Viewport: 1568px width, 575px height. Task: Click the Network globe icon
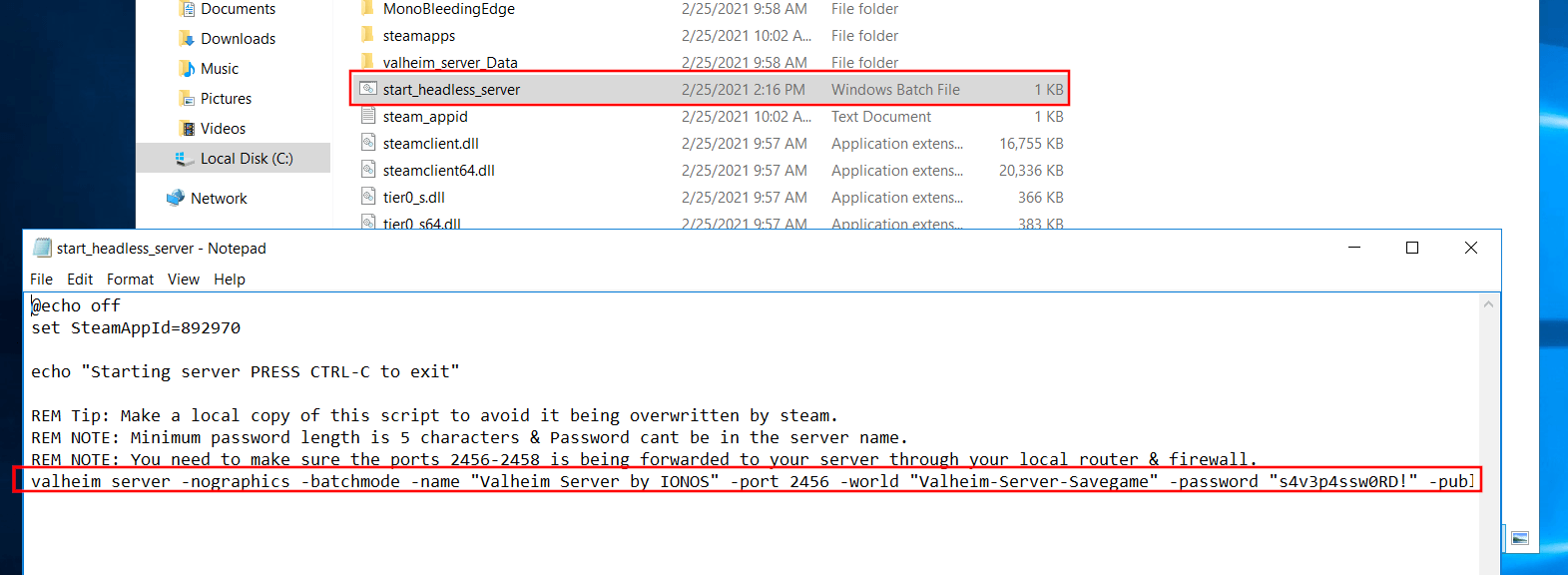(x=176, y=198)
